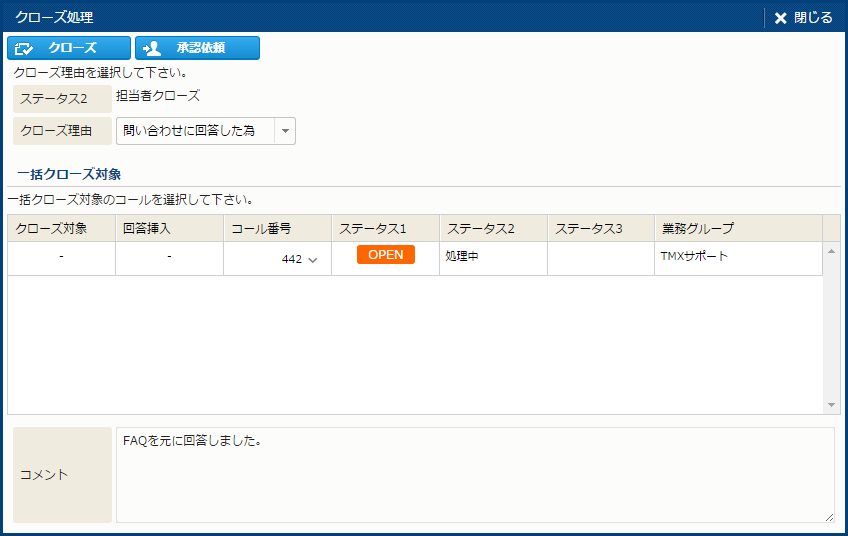
Task: Click the orange OPEN status badge
Action: (x=385, y=255)
